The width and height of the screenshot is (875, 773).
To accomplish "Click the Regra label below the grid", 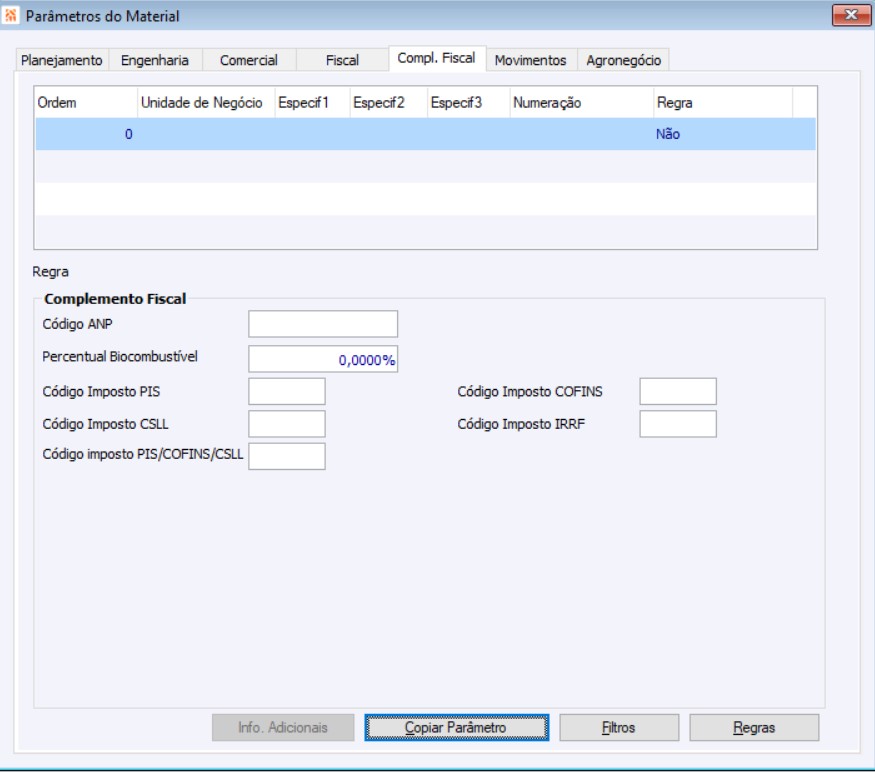I will (51, 272).
